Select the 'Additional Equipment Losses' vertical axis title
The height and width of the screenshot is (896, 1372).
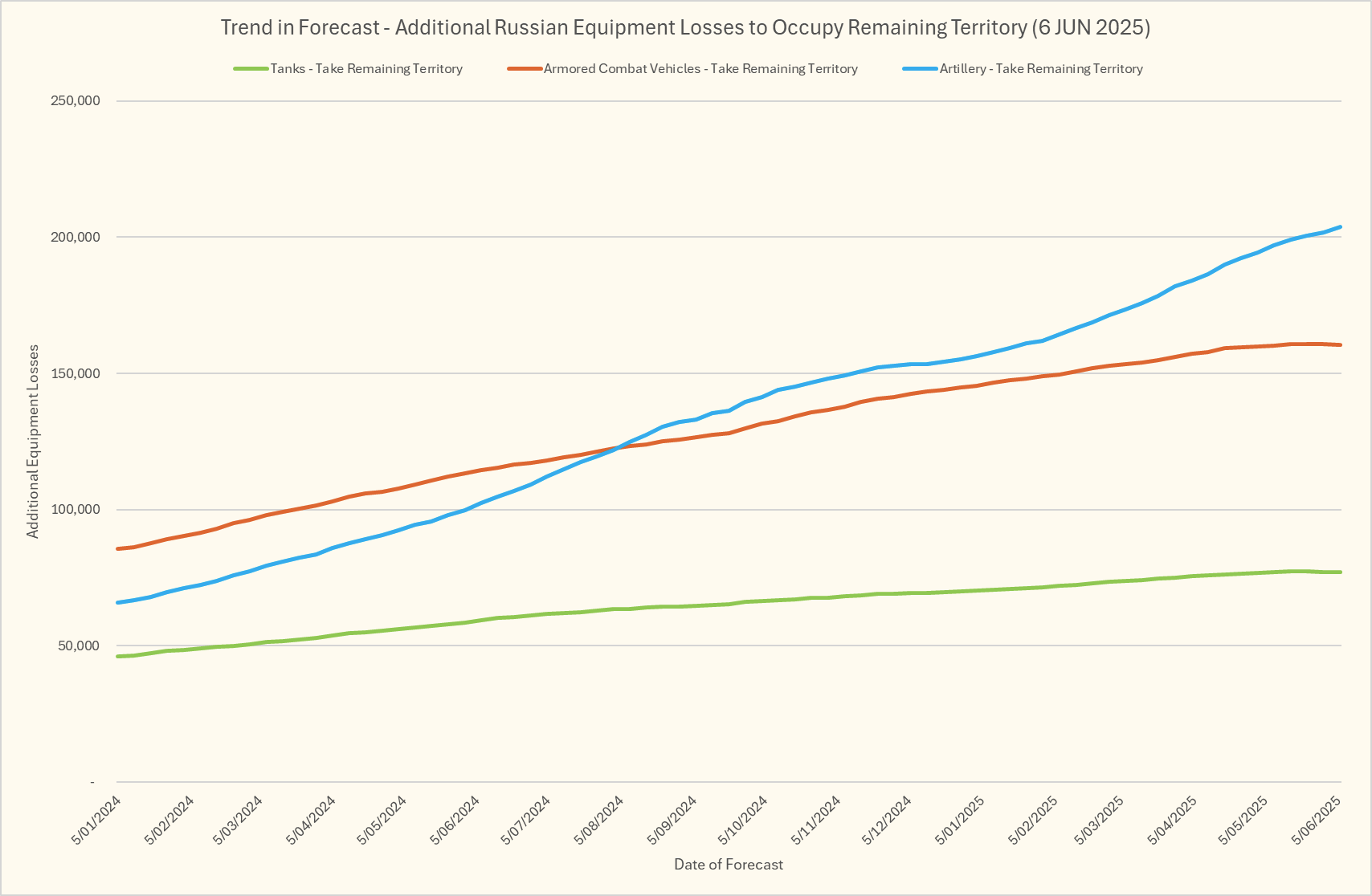pyautogui.click(x=33, y=442)
